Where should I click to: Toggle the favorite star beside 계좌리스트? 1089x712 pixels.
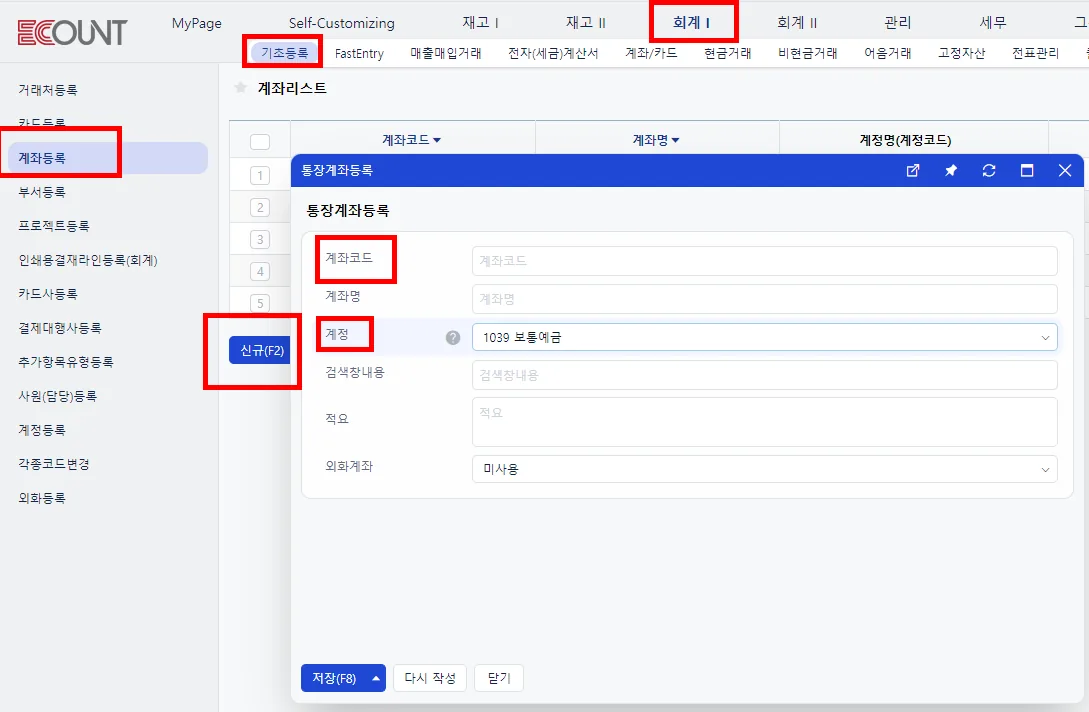240,88
